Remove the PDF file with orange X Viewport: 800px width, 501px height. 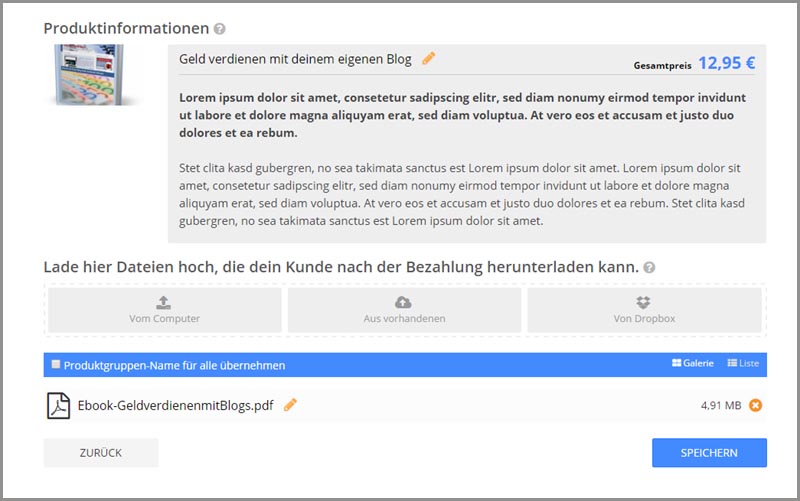coord(755,405)
